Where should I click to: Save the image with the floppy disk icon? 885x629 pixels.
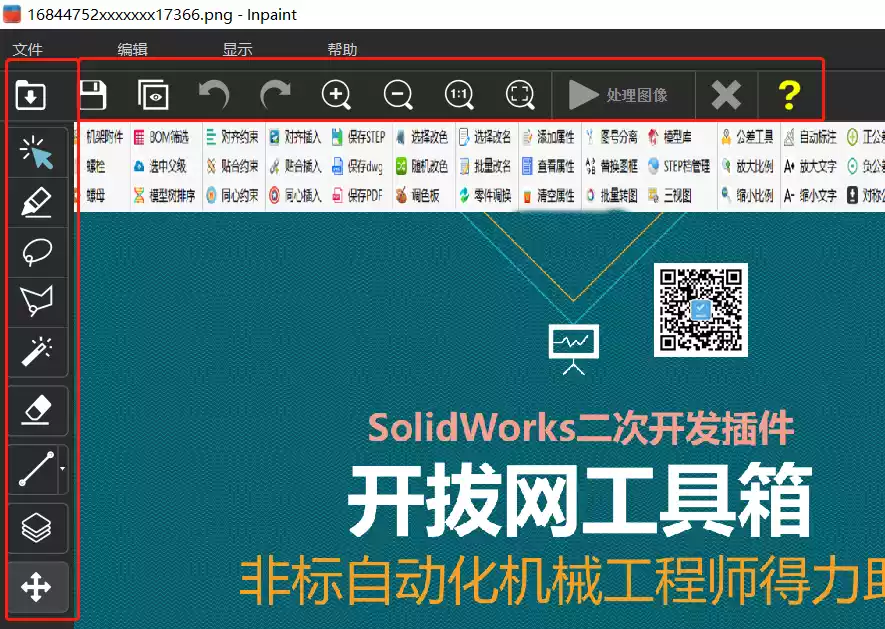point(93,94)
